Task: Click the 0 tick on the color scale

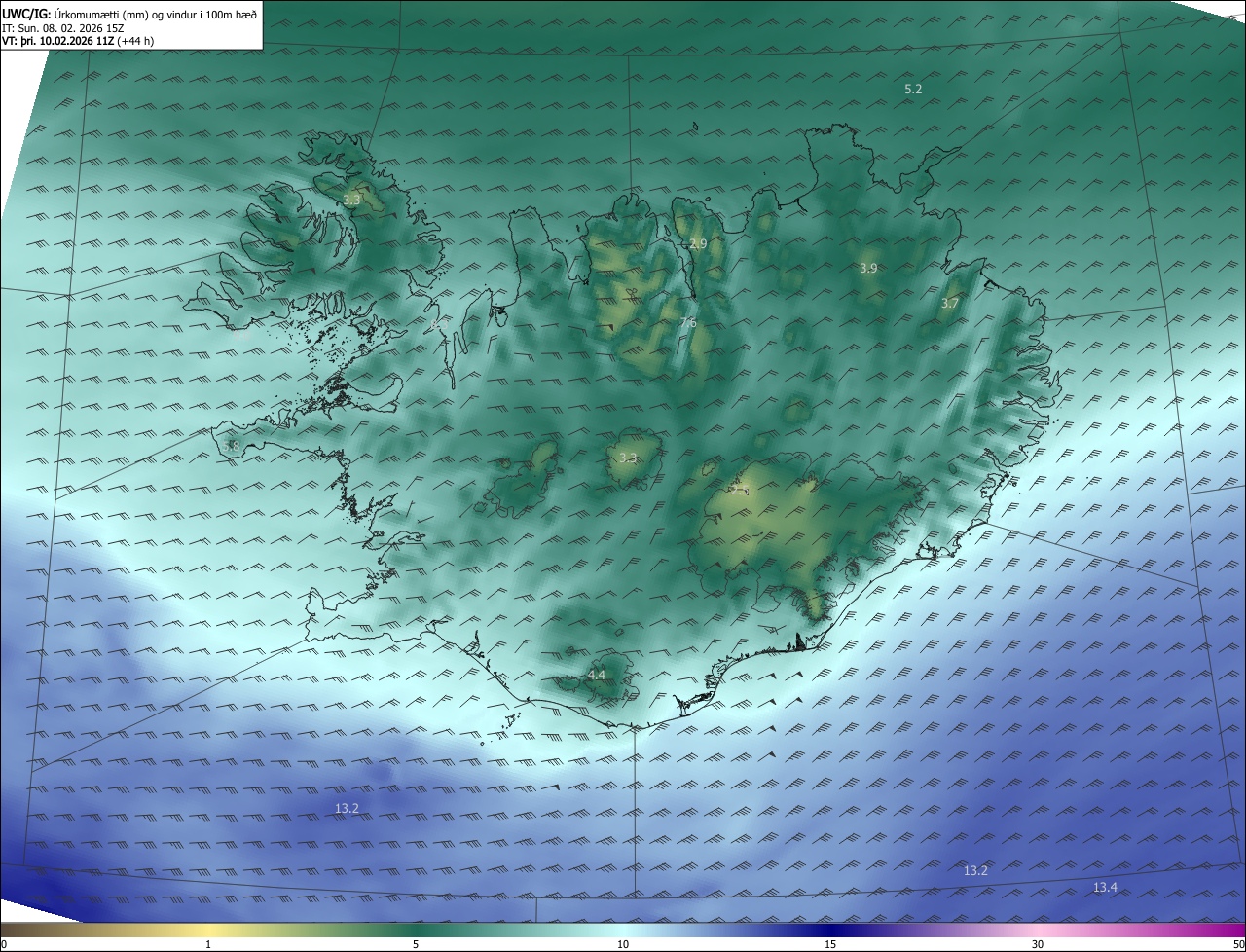Action: pyautogui.click(x=4, y=944)
